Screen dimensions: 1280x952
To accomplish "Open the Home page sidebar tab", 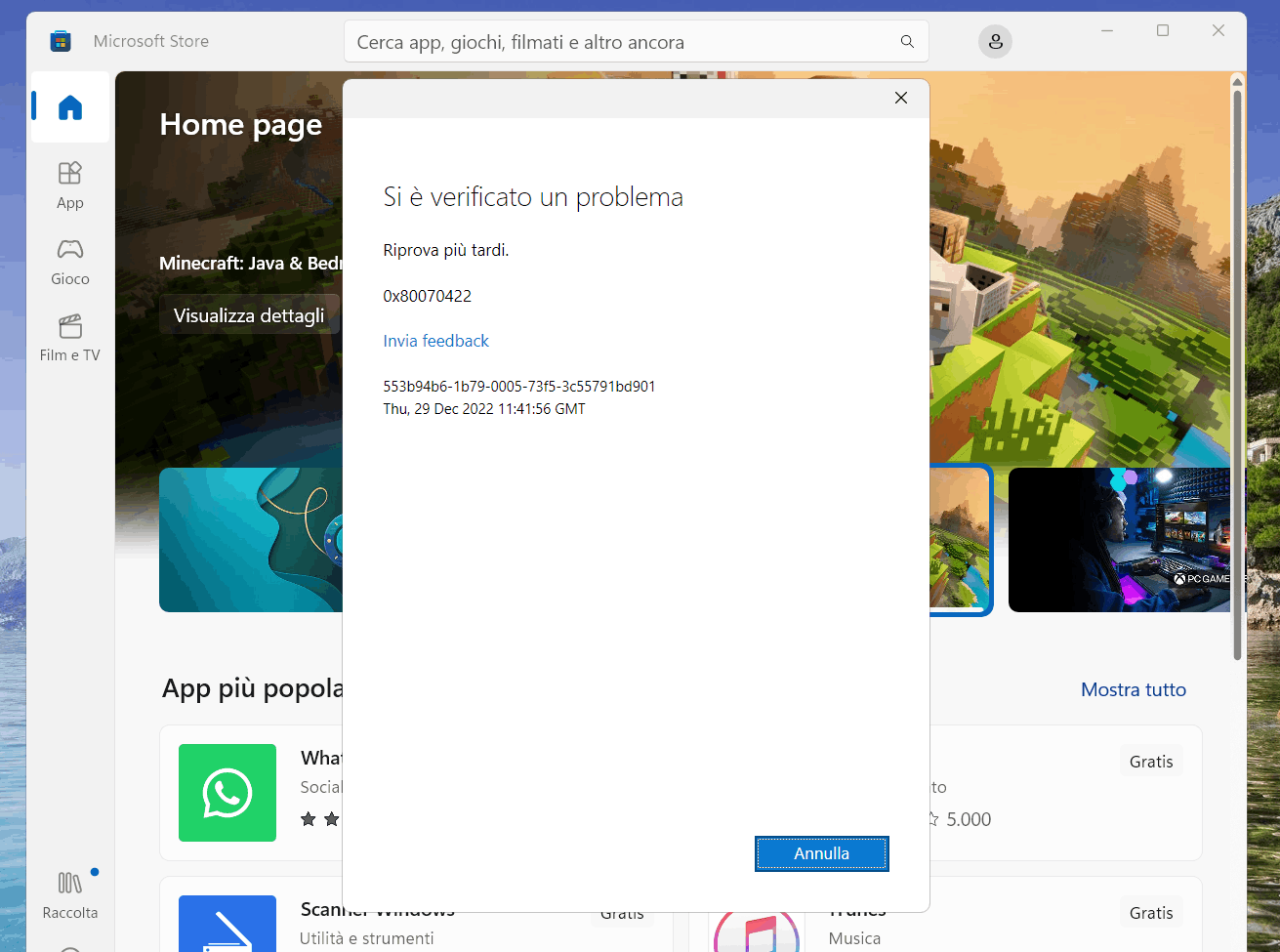I will point(70,107).
